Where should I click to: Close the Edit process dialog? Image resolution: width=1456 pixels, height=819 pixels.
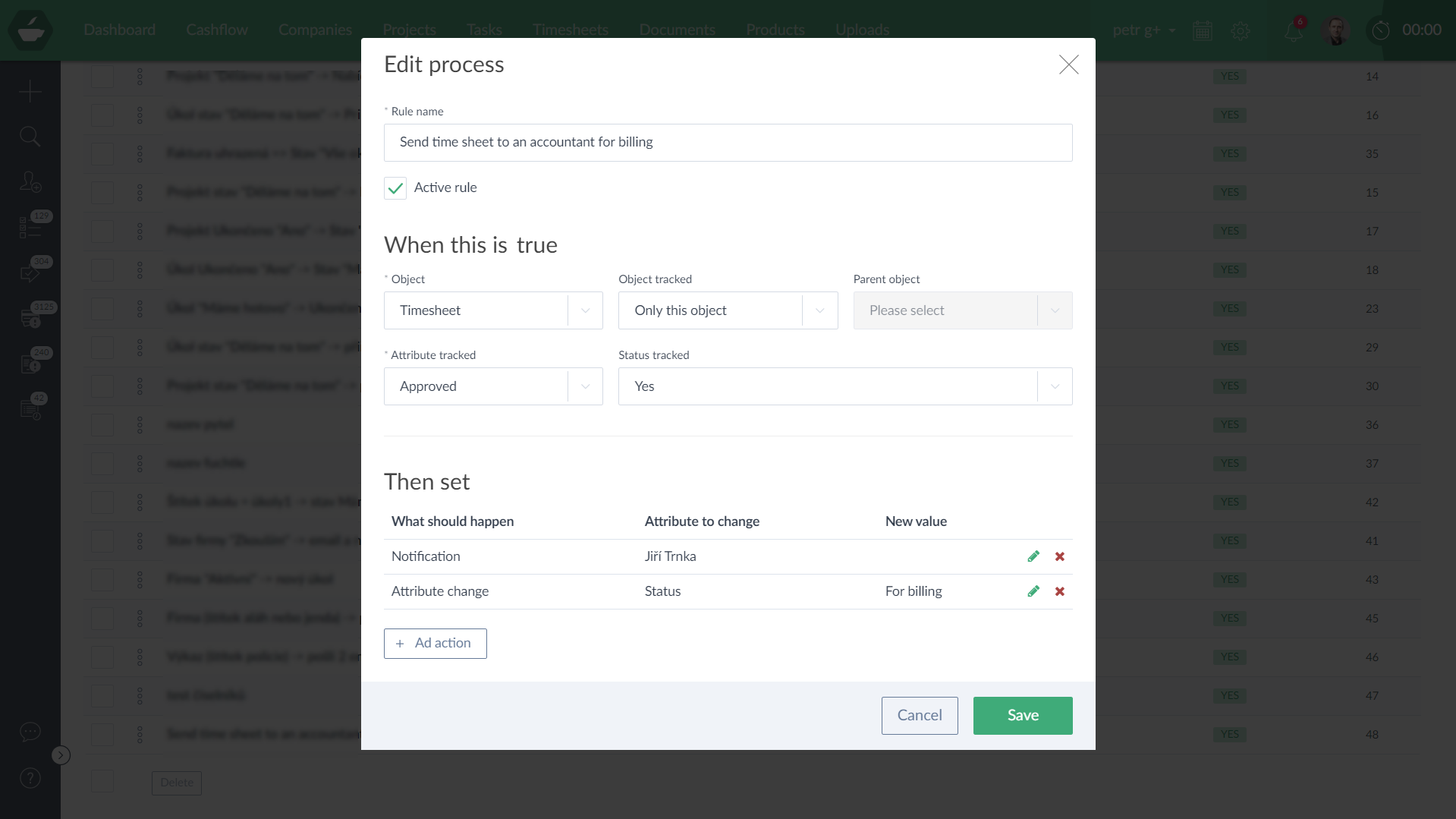point(1068,65)
